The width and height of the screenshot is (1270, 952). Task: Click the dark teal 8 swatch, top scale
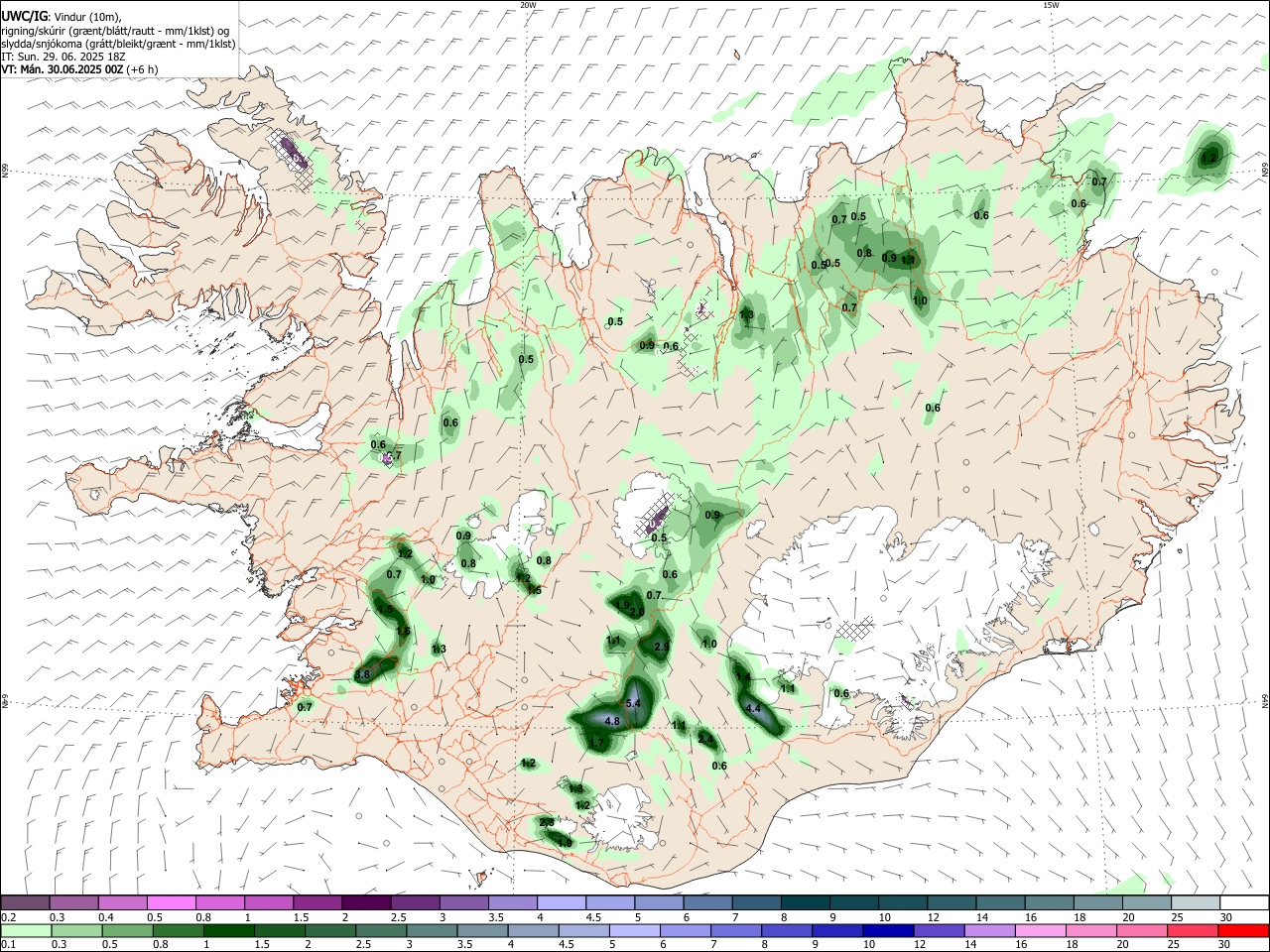(805, 902)
